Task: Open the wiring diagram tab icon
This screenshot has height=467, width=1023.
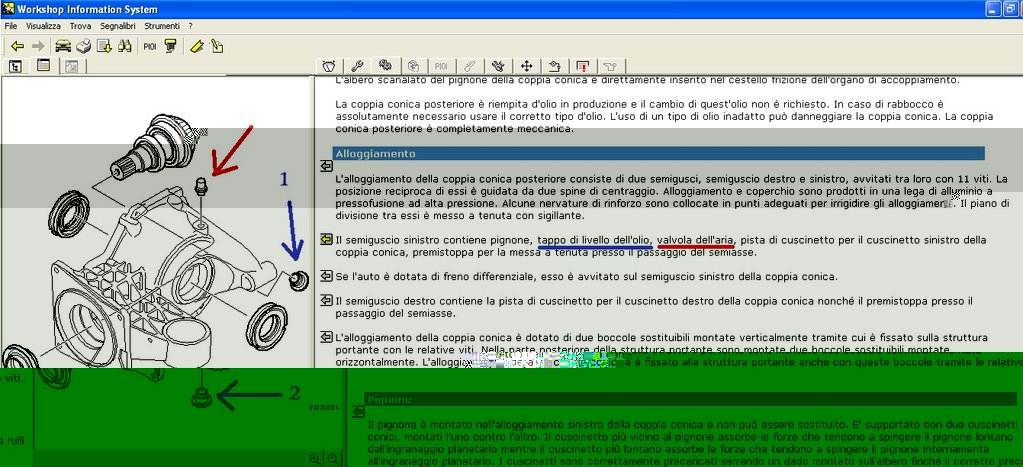Action: click(555, 66)
